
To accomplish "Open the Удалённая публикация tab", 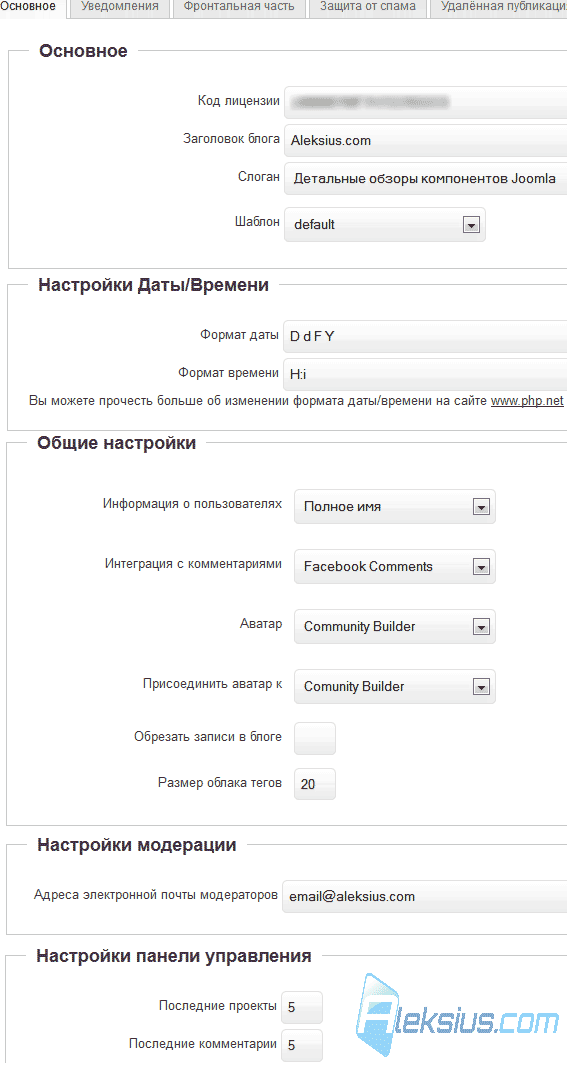I will [498, 7].
